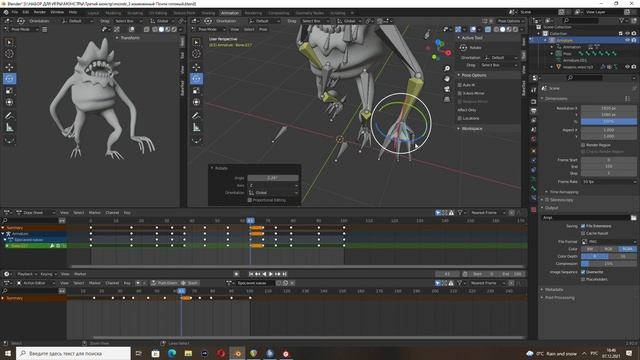Image resolution: width=640 pixels, height=360 pixels.
Task: Choose Select Box tool in left viewport
Action: point(9,42)
